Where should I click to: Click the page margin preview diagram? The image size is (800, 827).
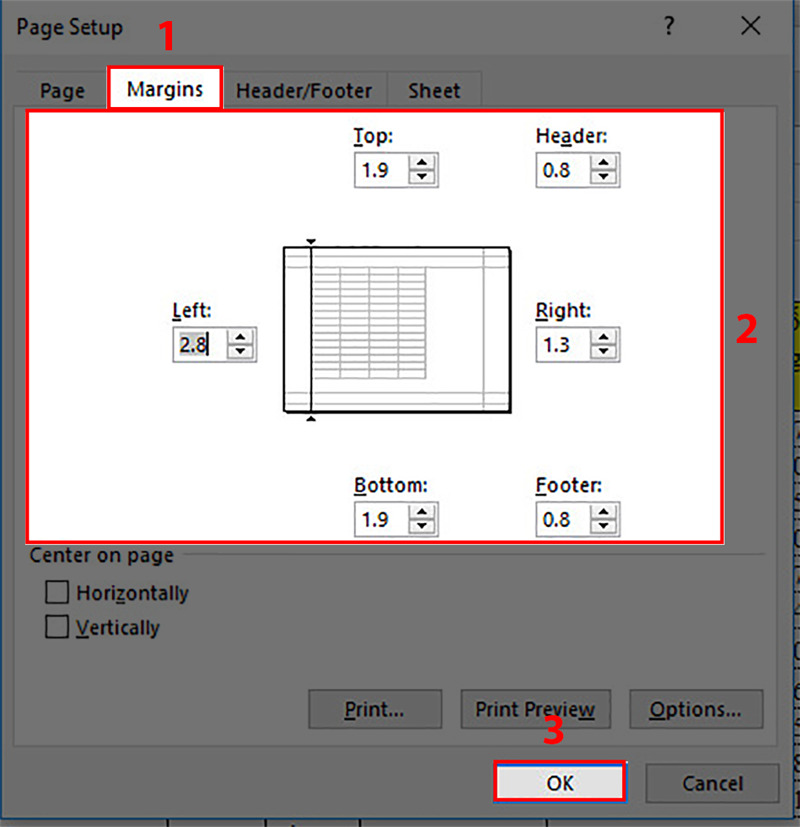pos(397,329)
